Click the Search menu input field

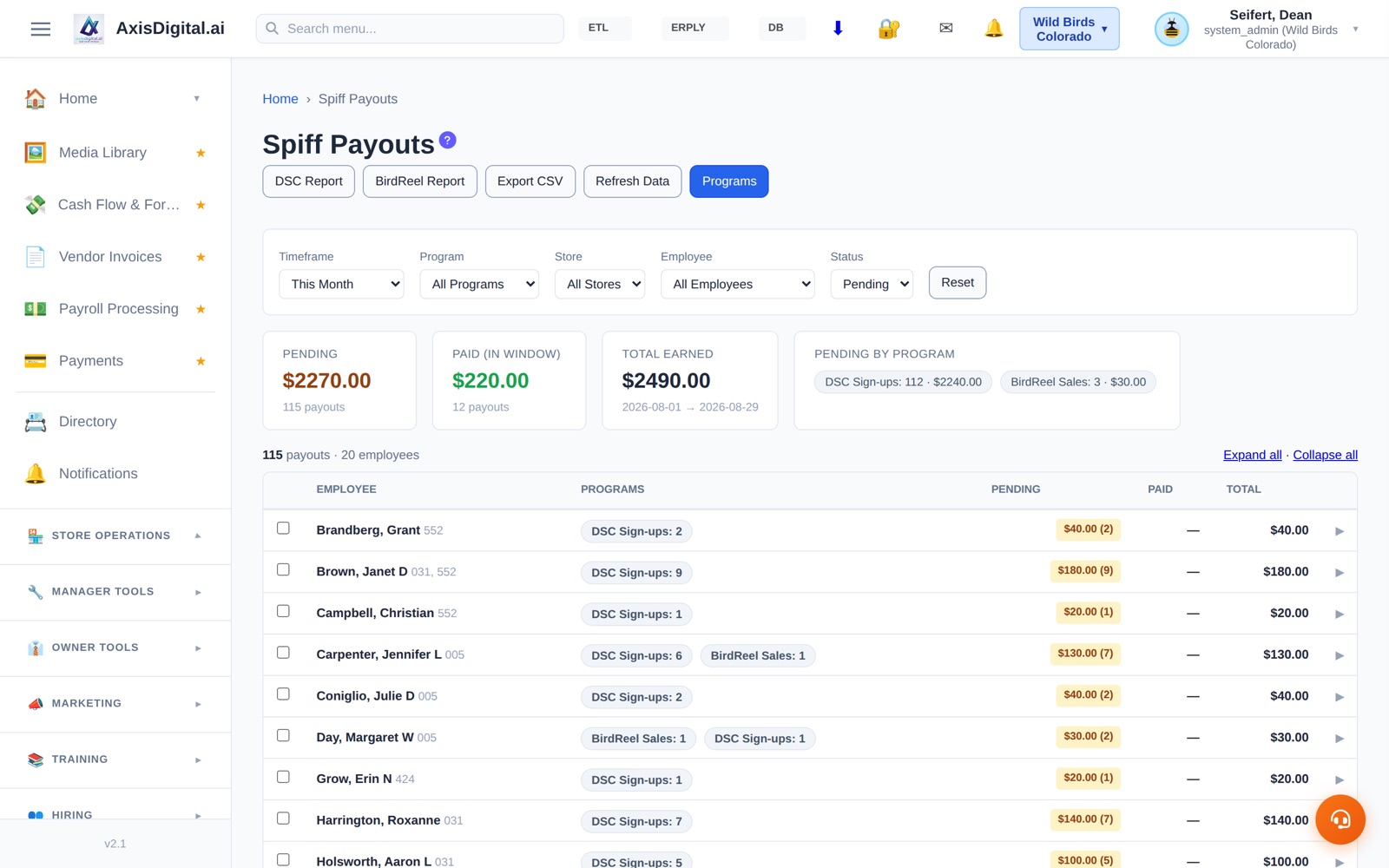tap(410, 29)
